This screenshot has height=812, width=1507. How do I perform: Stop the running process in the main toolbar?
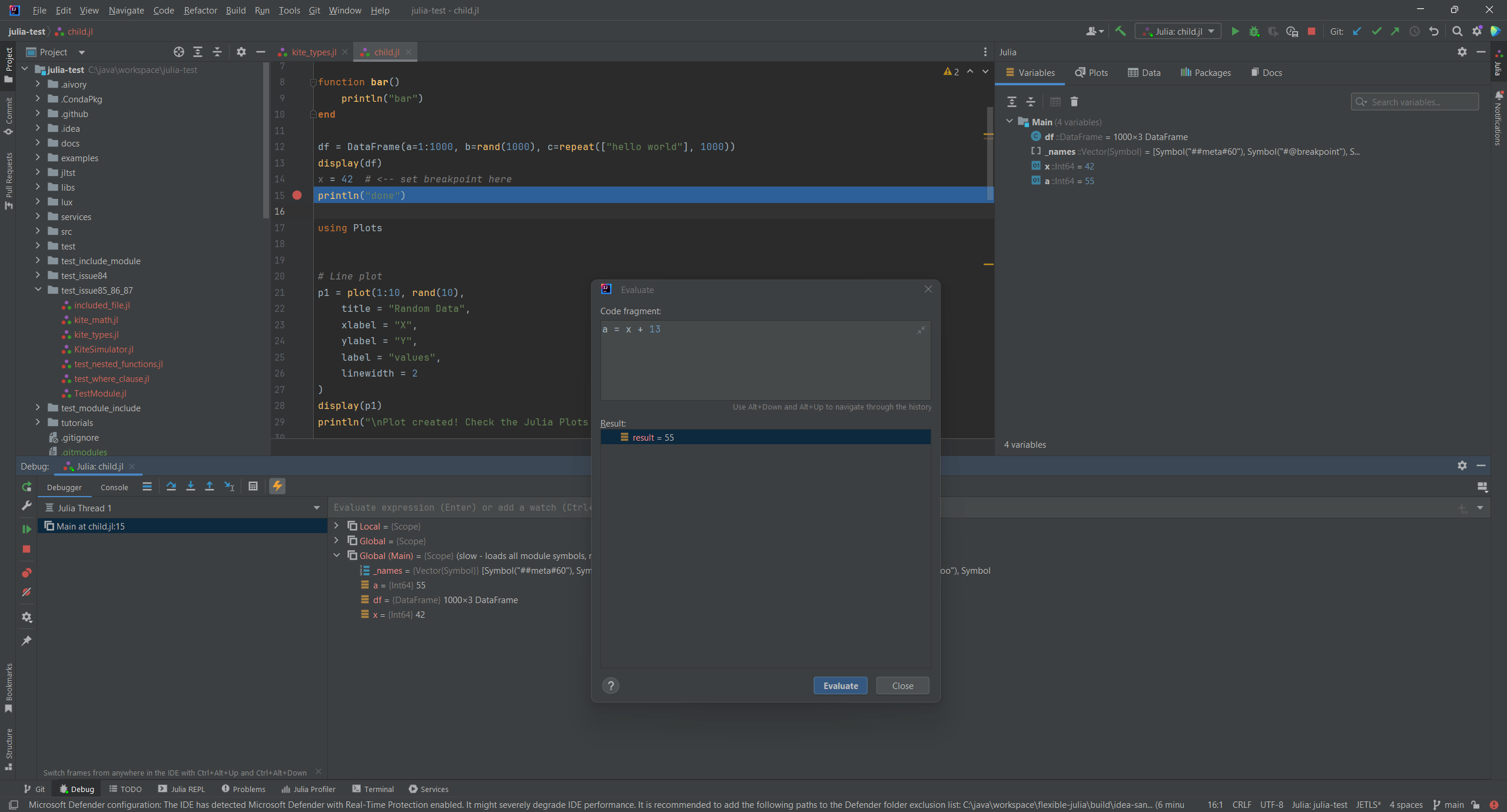click(1311, 31)
